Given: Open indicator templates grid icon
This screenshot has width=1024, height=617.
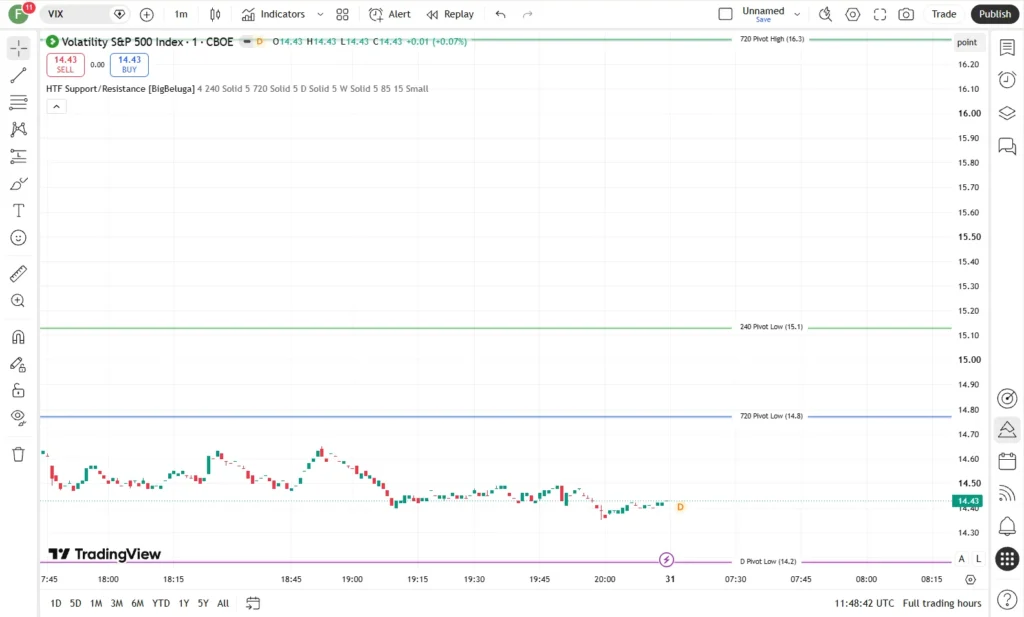Looking at the screenshot, I should pyautogui.click(x=342, y=14).
